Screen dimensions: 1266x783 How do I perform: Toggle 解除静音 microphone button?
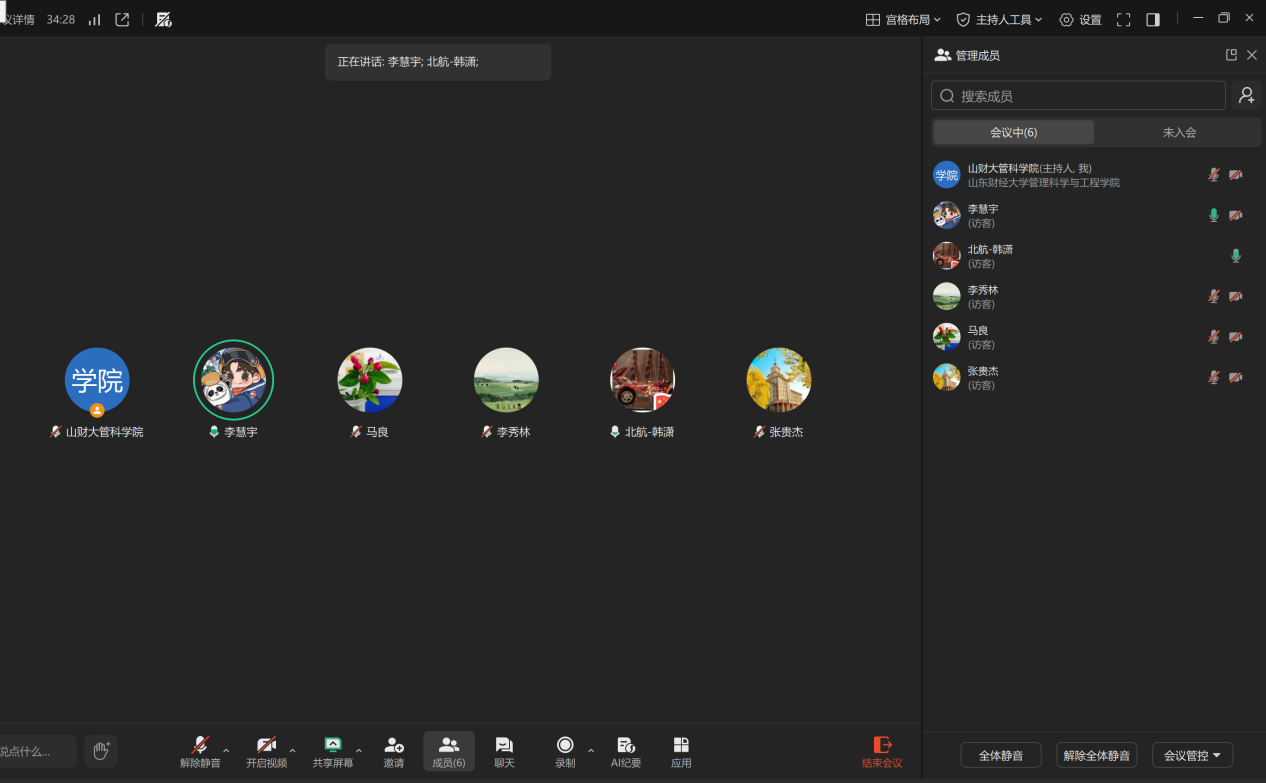pyautogui.click(x=200, y=752)
